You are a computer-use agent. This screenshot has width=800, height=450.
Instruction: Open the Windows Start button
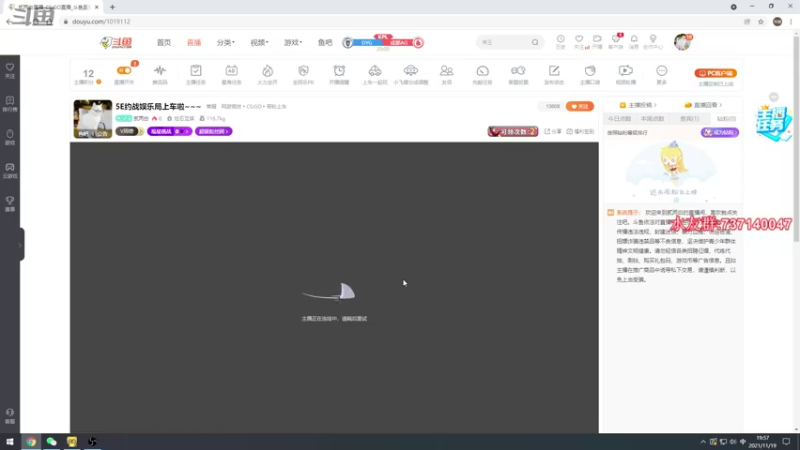pyautogui.click(x=10, y=442)
